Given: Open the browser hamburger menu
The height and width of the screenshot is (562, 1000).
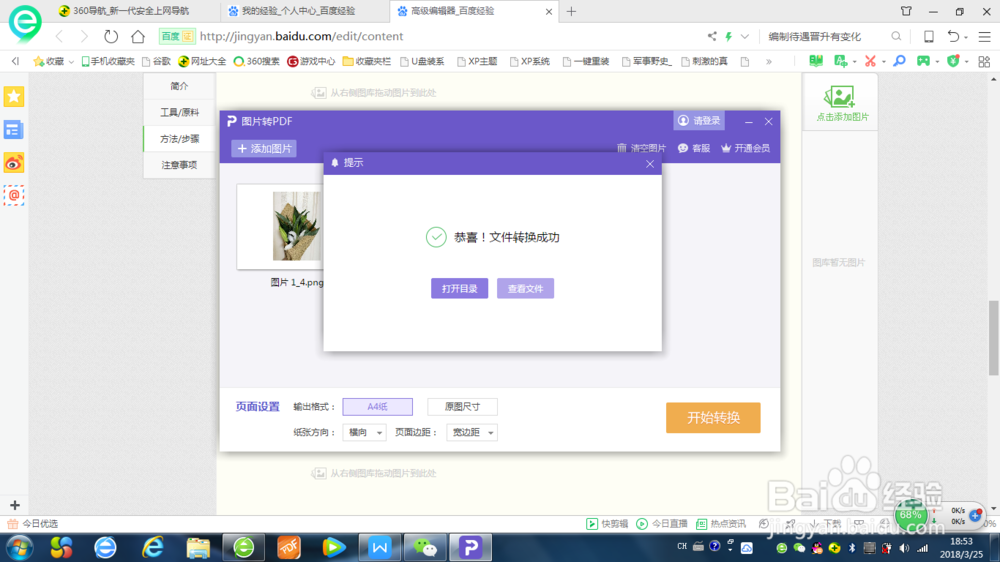Looking at the screenshot, I should click(x=985, y=36).
